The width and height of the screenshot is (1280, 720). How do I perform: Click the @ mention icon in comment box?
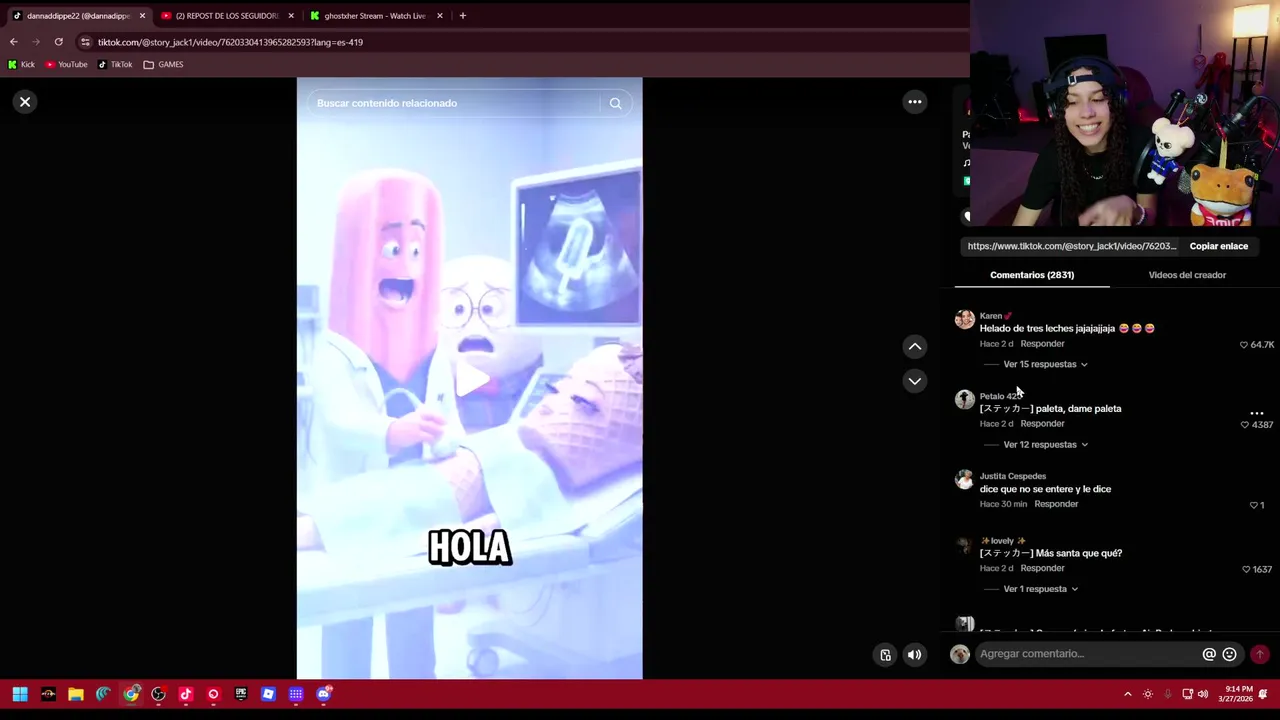pyautogui.click(x=1209, y=654)
